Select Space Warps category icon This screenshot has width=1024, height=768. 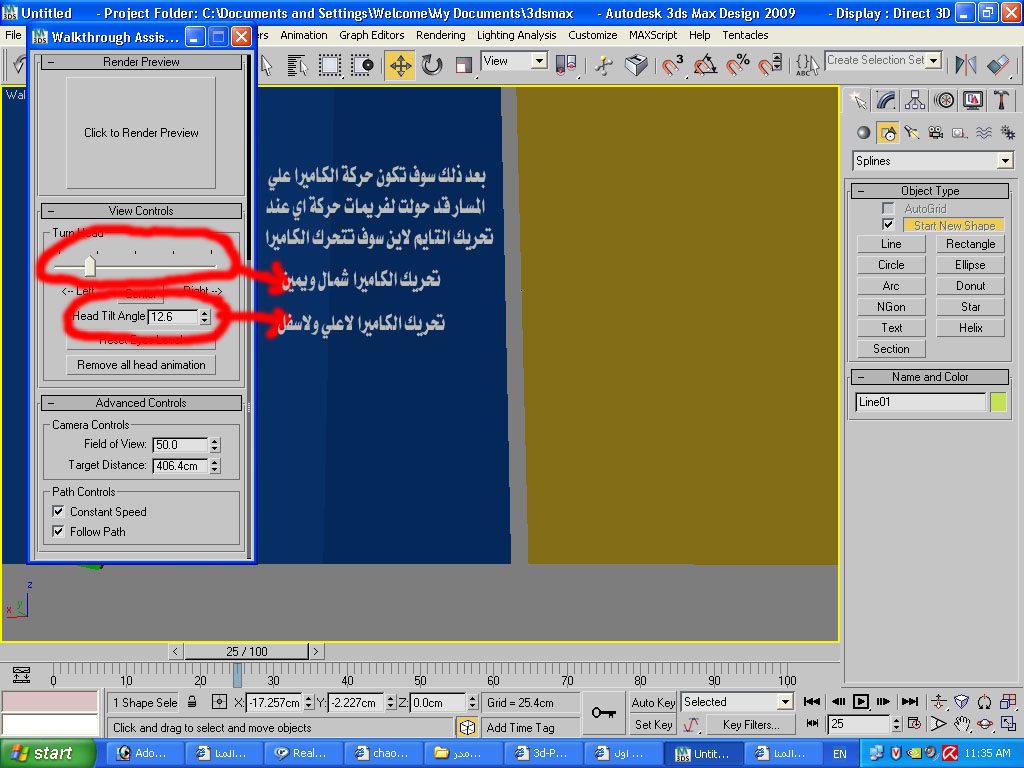(x=984, y=133)
